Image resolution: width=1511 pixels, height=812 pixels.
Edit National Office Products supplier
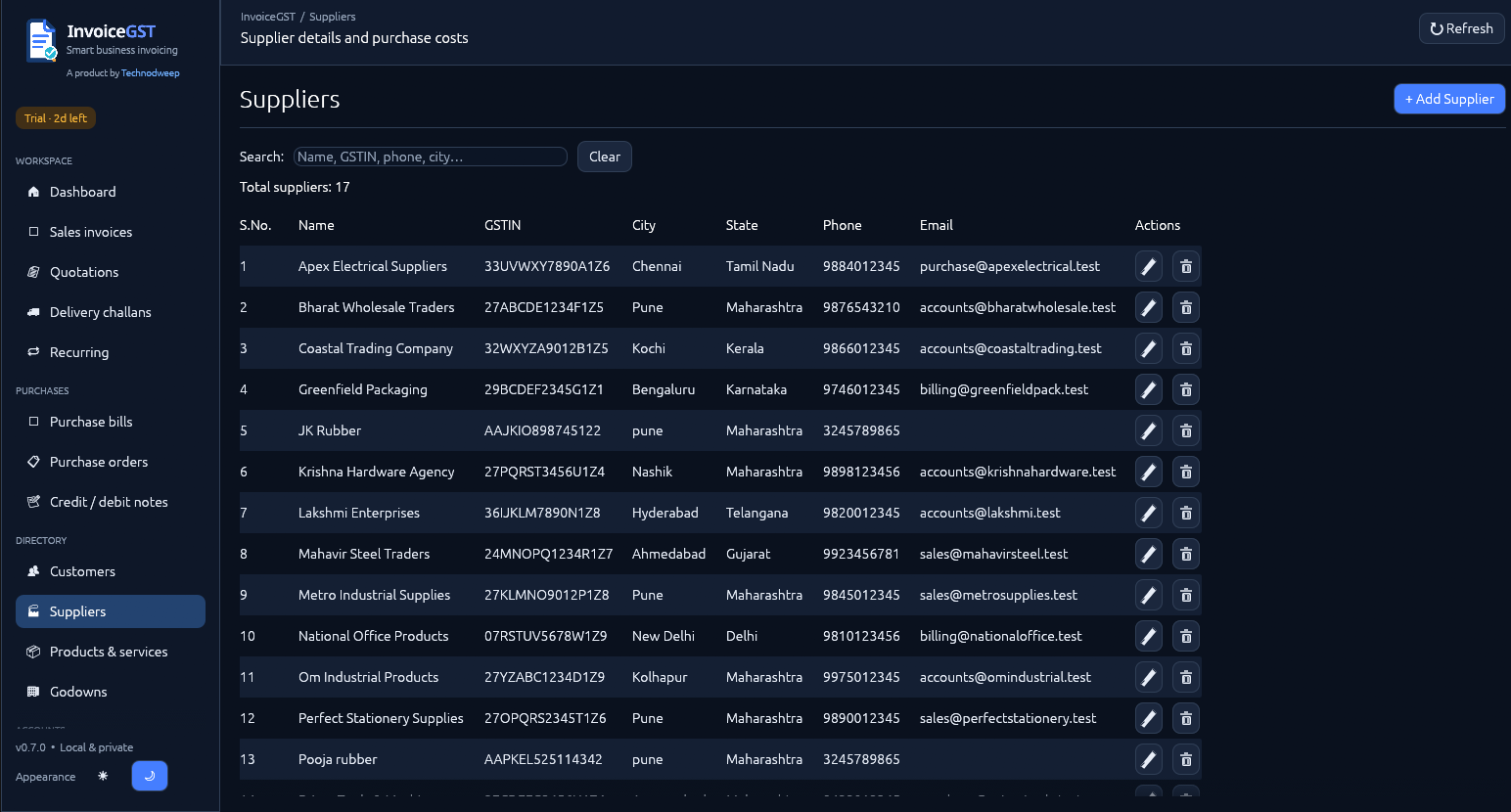coord(1149,636)
